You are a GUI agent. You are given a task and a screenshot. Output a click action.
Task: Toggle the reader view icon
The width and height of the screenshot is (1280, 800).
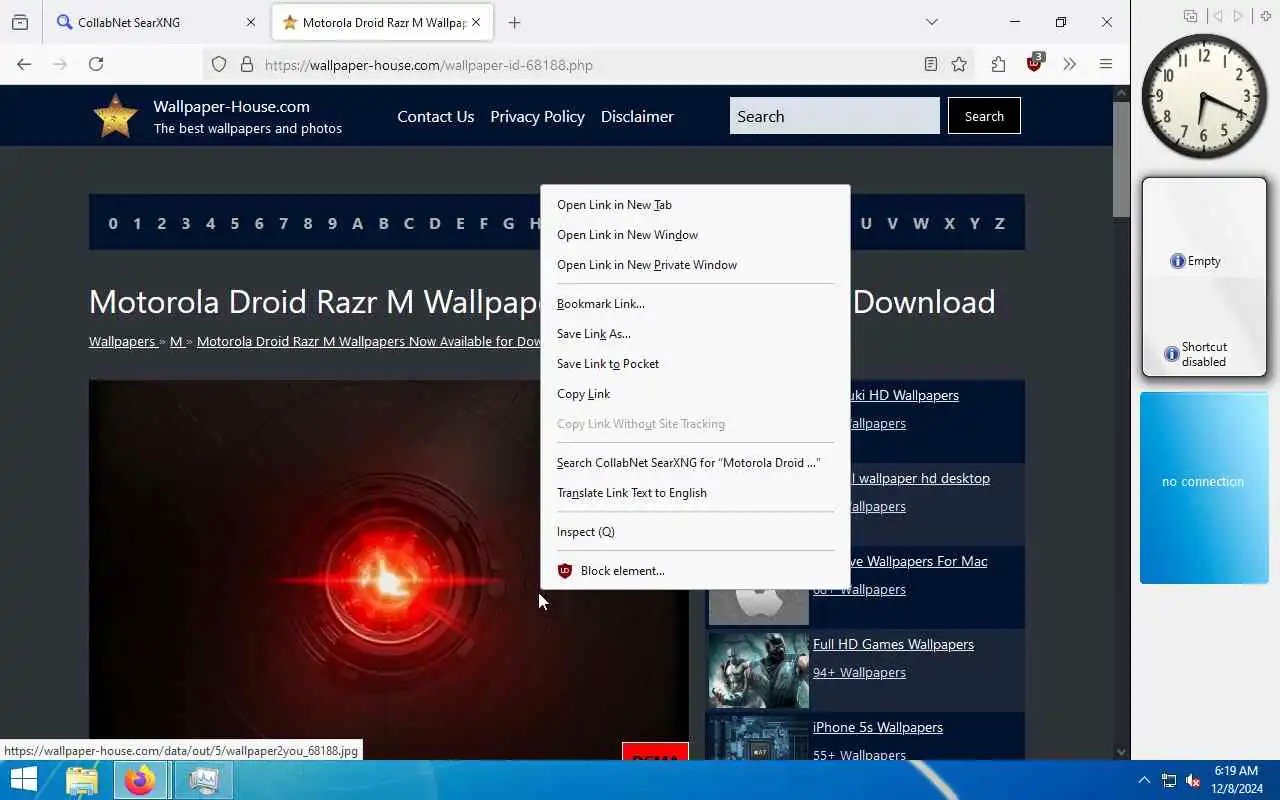(931, 64)
